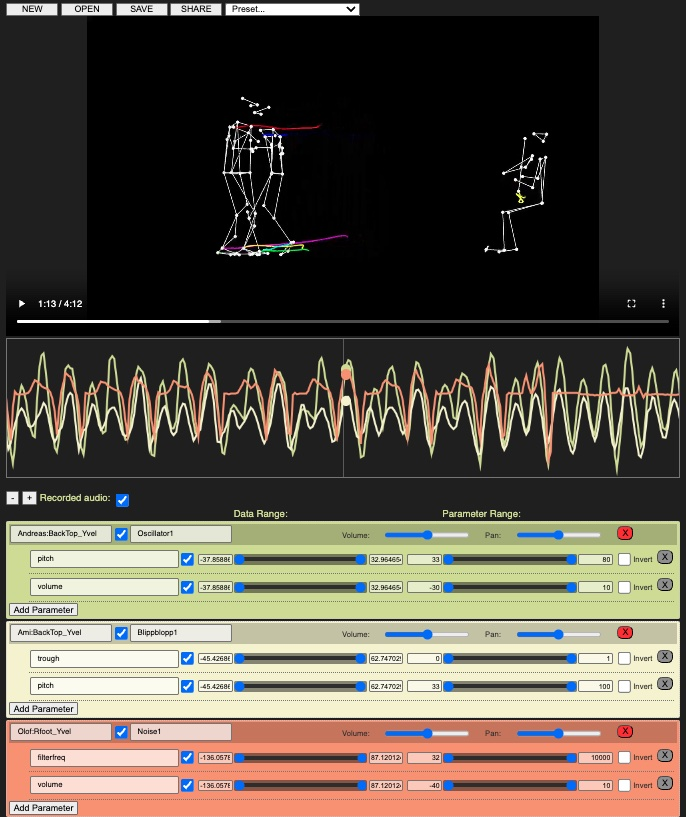Remove the Blippblopp1 sound using red X

[625, 632]
